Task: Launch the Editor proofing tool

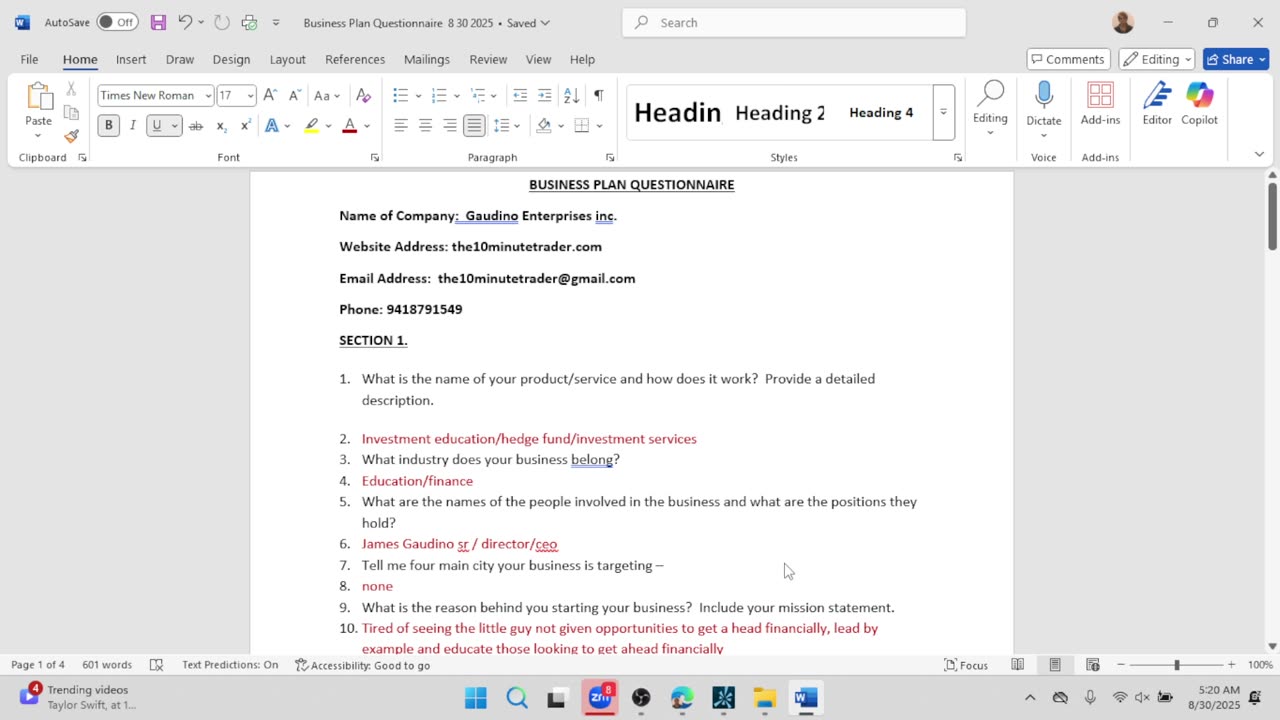Action: pos(1157,104)
